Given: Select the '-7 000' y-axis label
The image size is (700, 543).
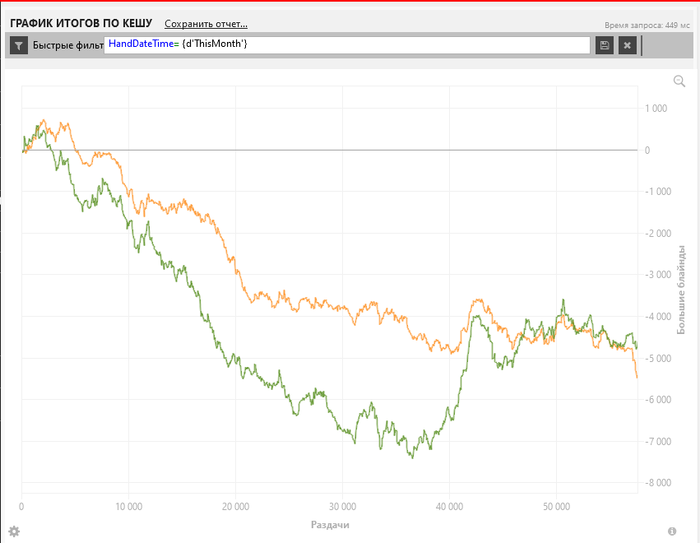Looking at the screenshot, I should [x=658, y=441].
